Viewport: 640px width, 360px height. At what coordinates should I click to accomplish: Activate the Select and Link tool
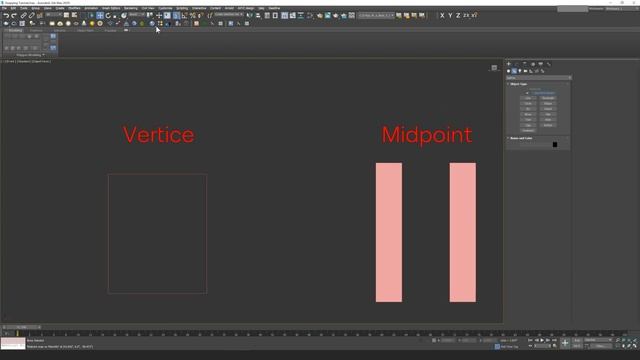coord(23,16)
